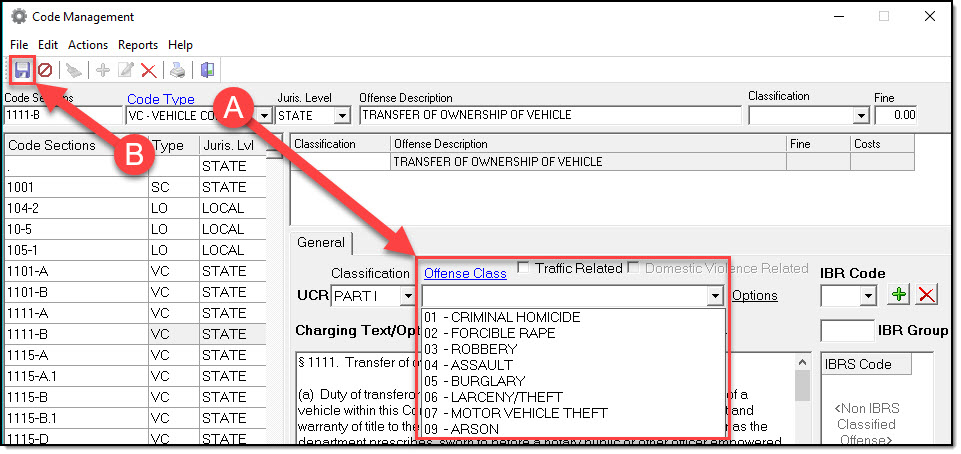Expand the UCR Classification PART I dropdown

pos(407,296)
